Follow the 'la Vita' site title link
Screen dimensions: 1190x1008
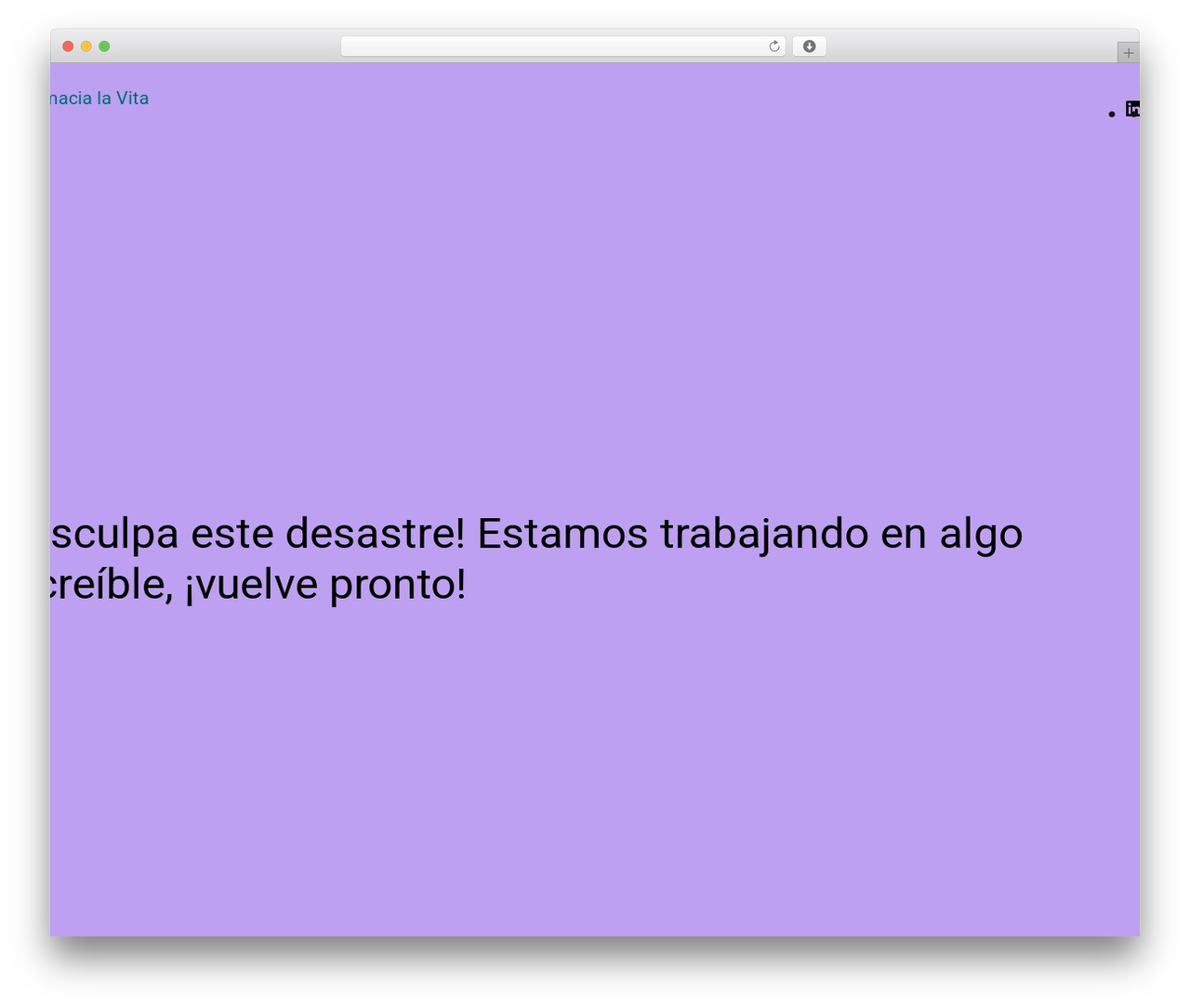click(x=99, y=99)
